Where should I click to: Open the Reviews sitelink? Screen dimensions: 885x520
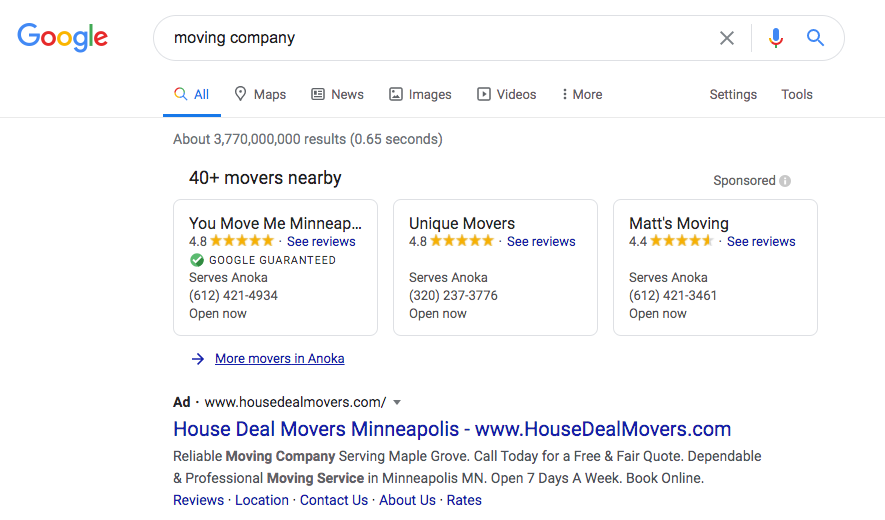tap(198, 500)
